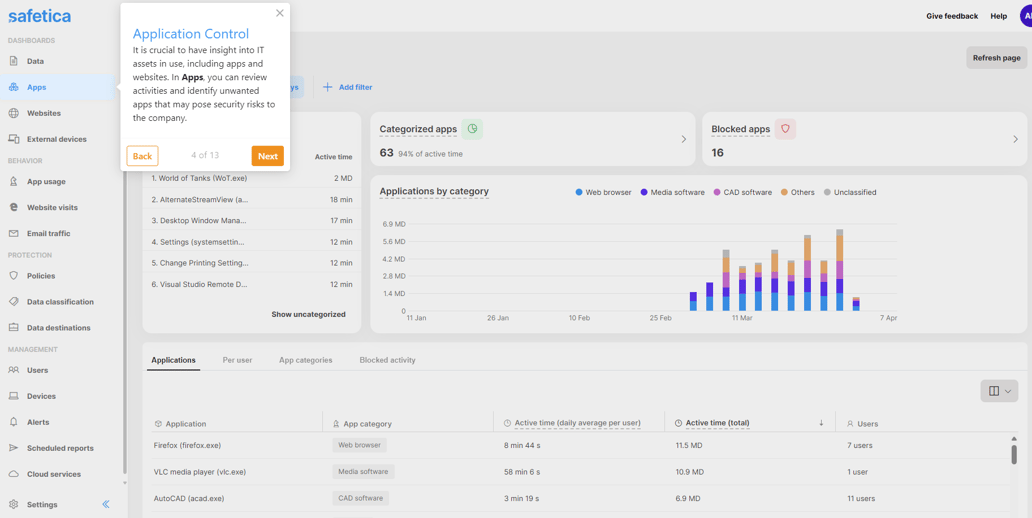Open the Data classification tag icon

(x=13, y=301)
